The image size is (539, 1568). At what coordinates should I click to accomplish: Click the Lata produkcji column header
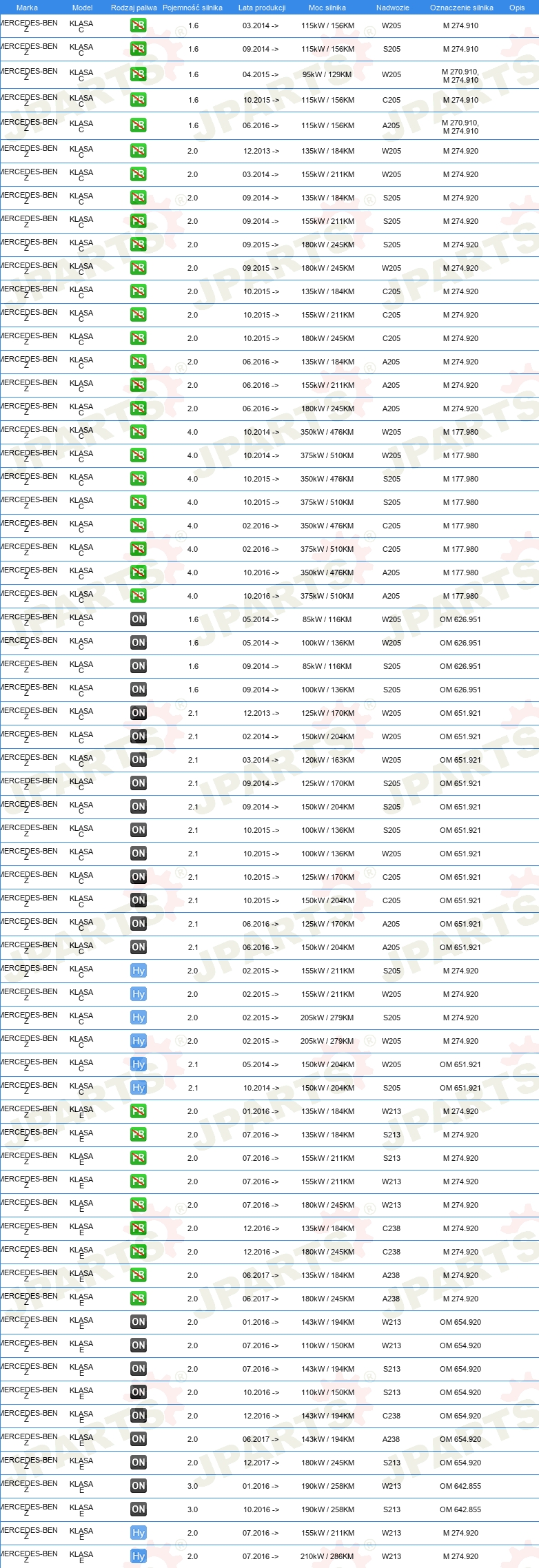pyautogui.click(x=262, y=8)
